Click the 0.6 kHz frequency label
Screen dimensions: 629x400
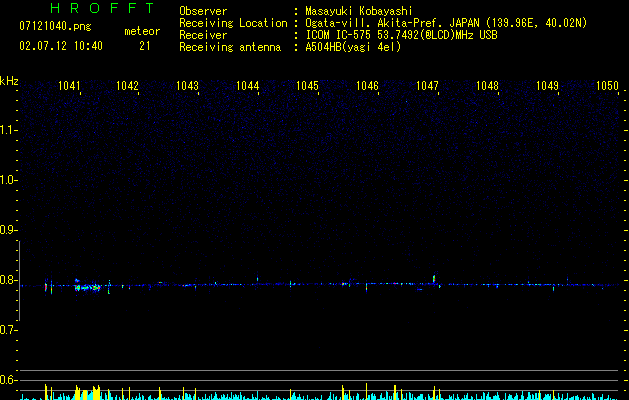[7, 380]
